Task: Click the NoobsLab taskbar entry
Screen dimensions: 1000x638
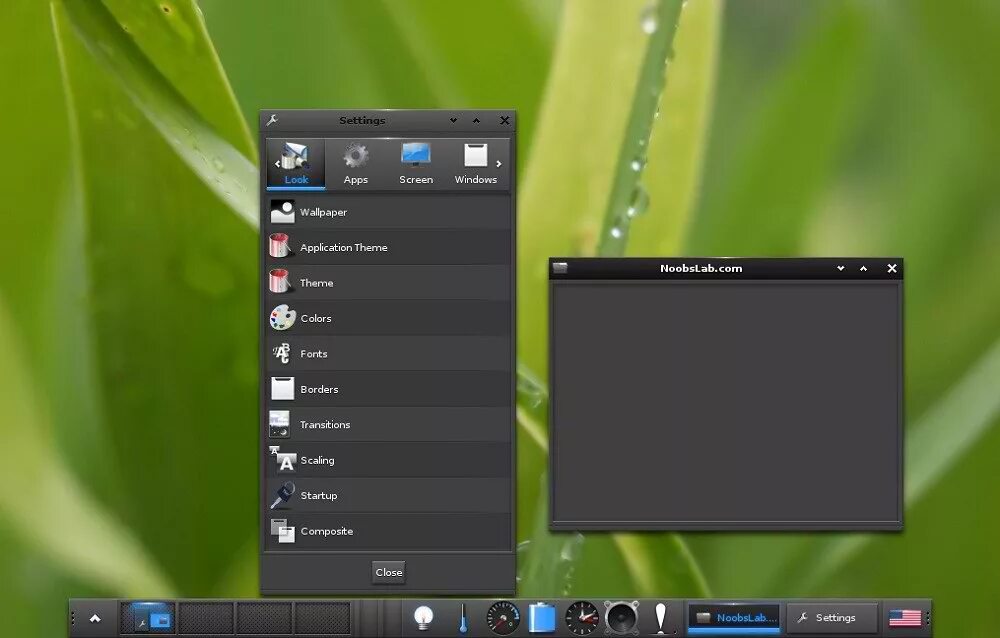Action: click(x=733, y=617)
